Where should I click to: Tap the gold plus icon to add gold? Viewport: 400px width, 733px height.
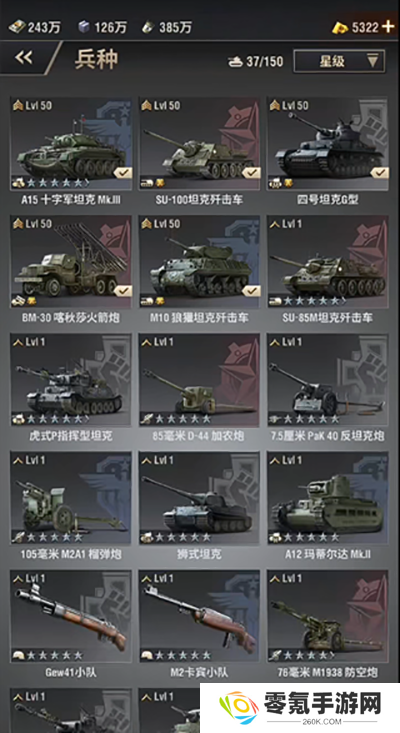point(388,27)
